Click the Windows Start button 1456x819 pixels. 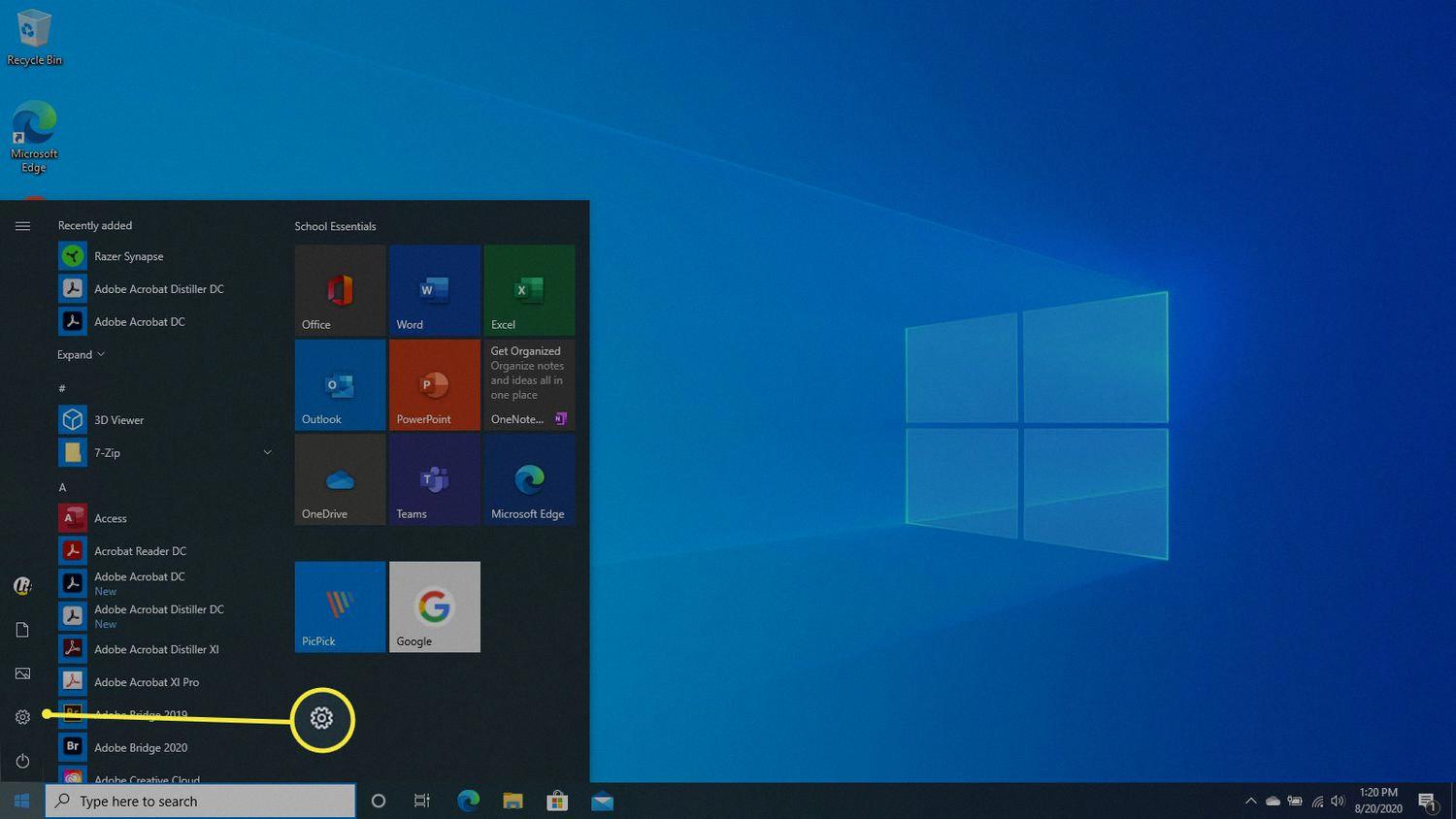(x=21, y=802)
